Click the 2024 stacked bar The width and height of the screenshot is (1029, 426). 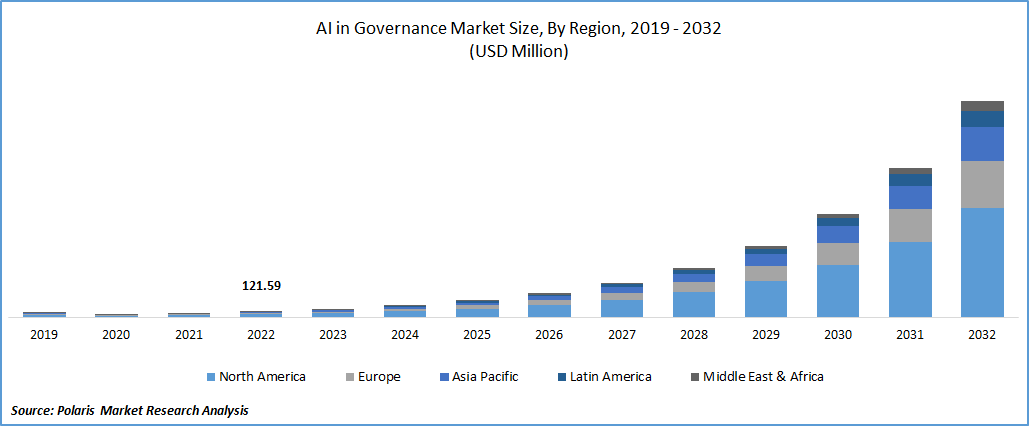[405, 311]
